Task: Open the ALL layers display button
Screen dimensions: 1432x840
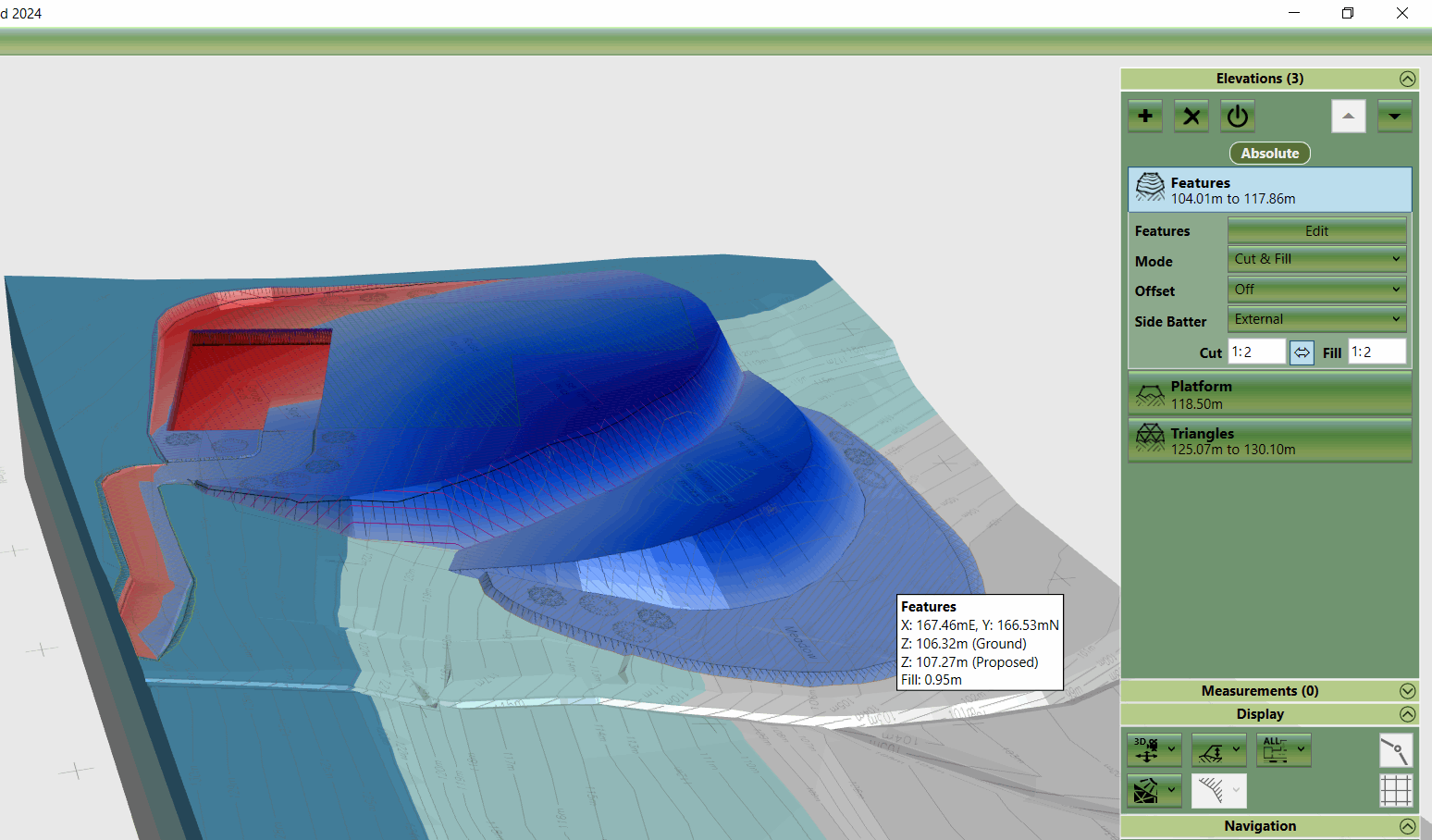Action: (1283, 750)
